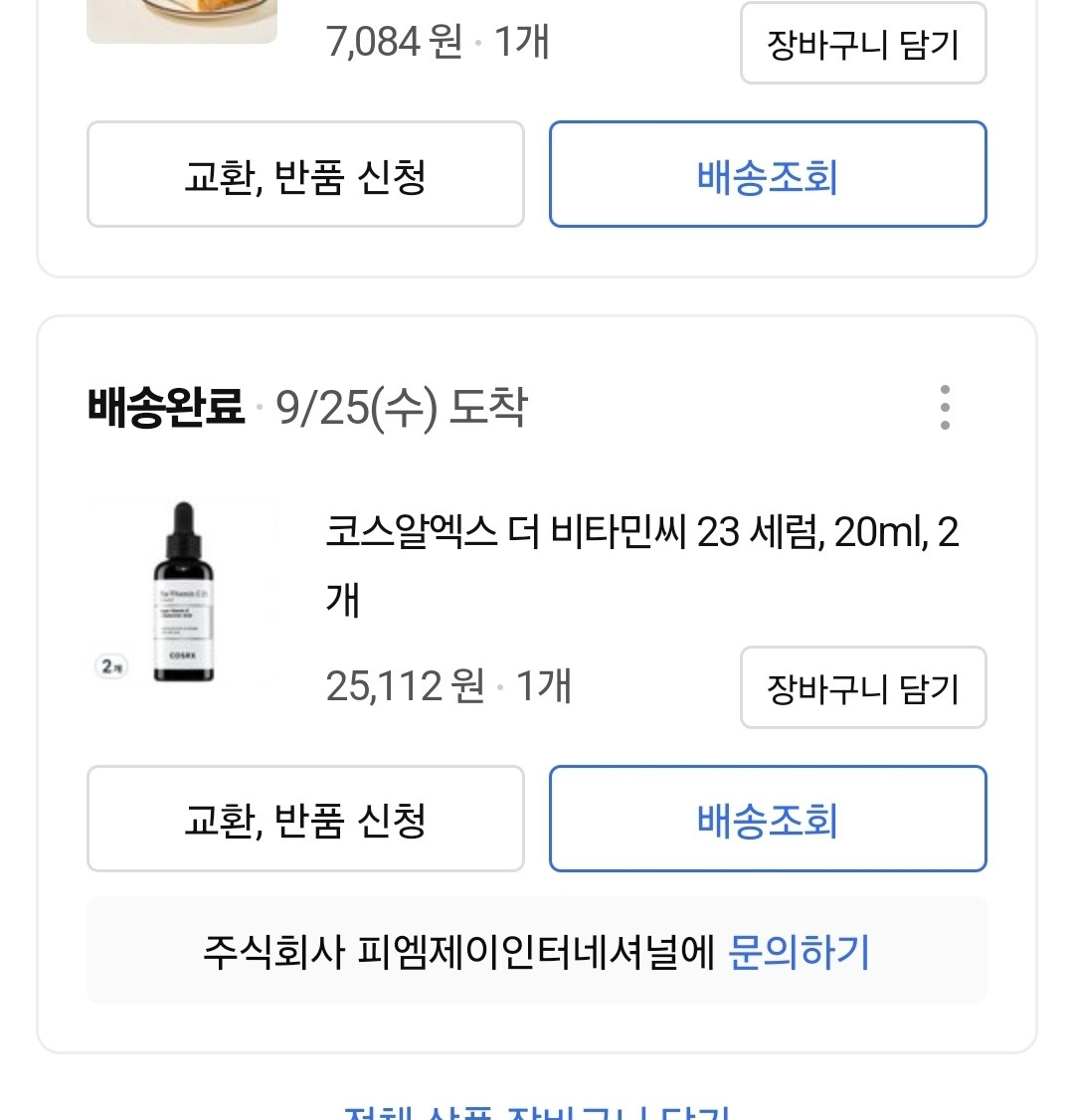Tap the 문의하기 seller inquiry link
The image size is (1074, 1120).
pyautogui.click(x=799, y=952)
